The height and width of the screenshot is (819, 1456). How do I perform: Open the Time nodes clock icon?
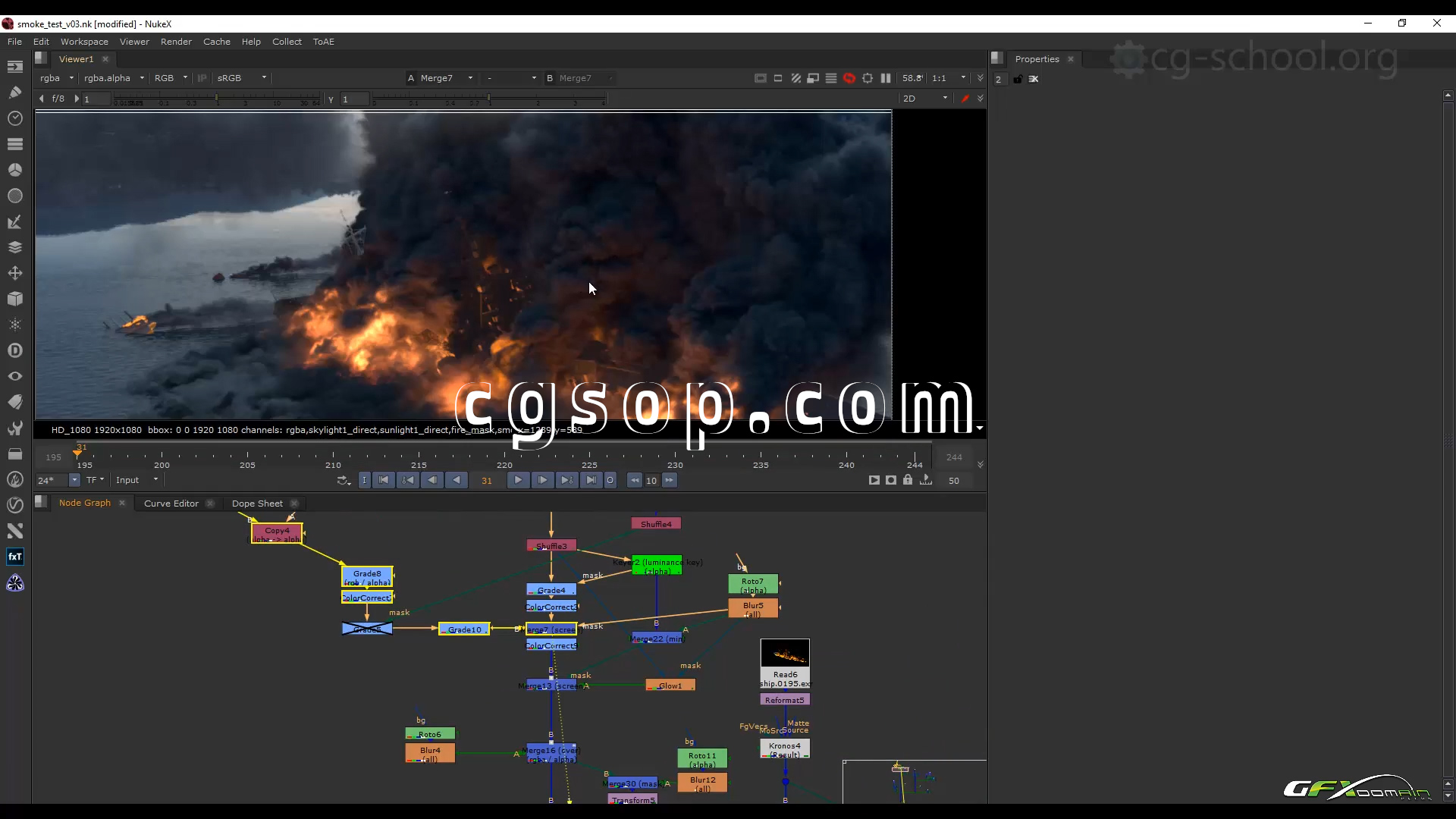coord(14,118)
